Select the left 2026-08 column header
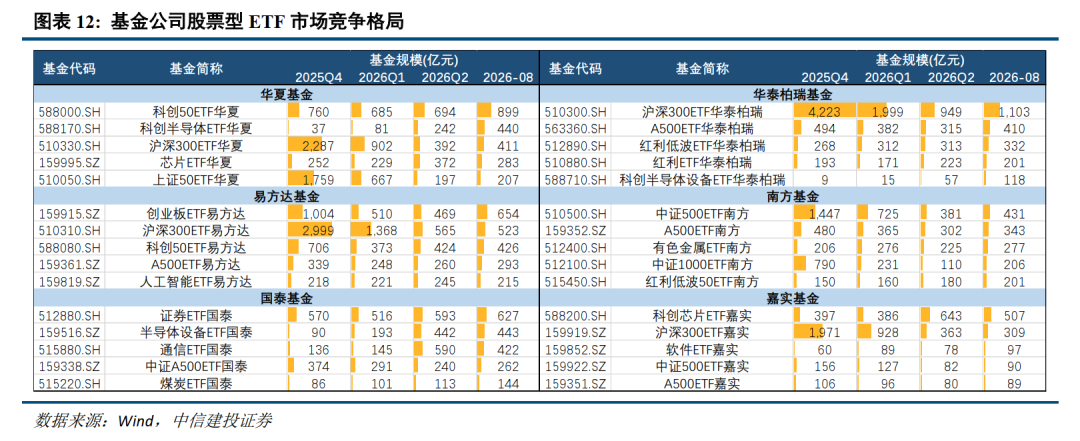1080x441 pixels. (508, 77)
